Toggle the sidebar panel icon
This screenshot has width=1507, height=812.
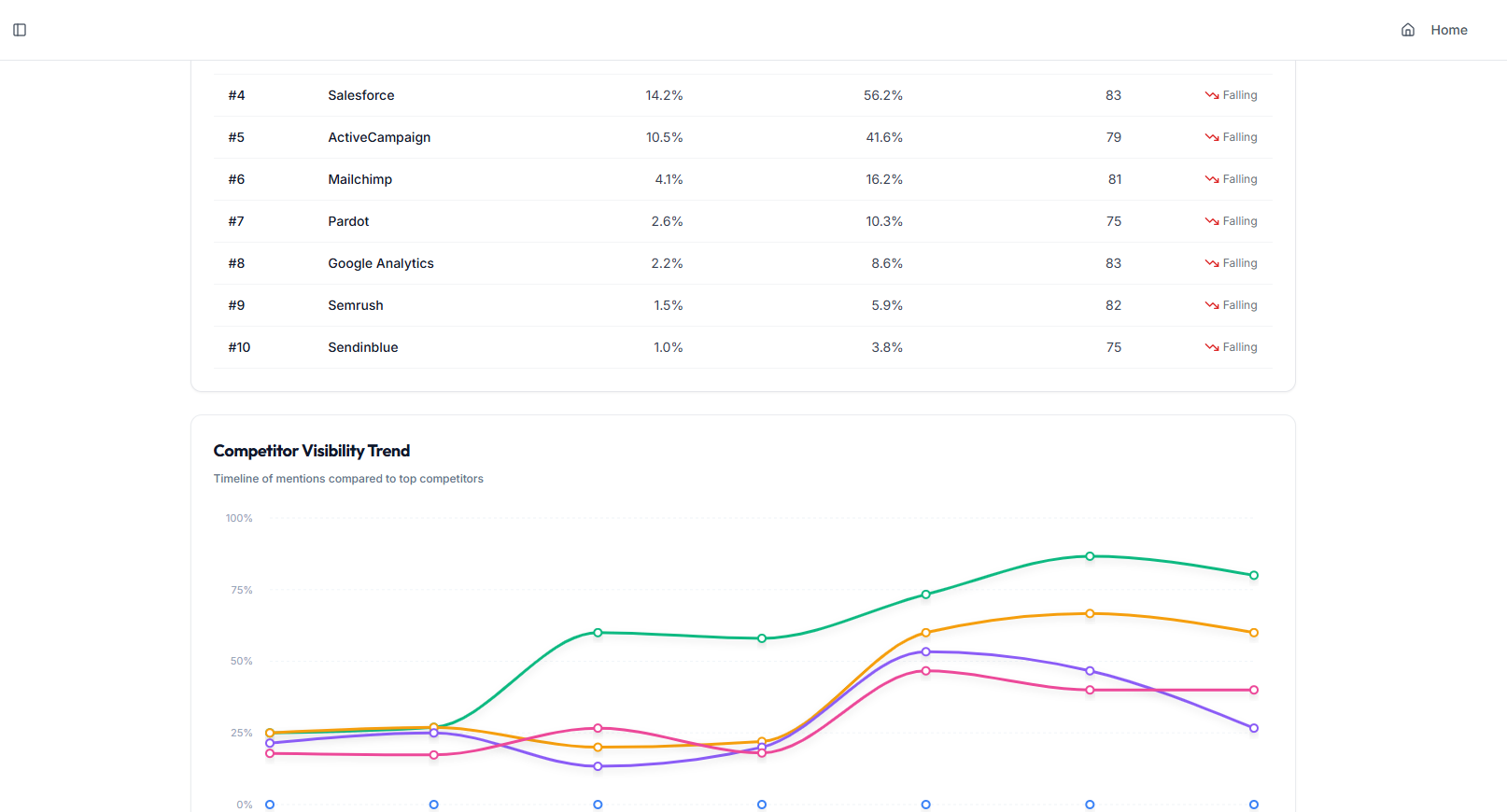click(x=20, y=30)
